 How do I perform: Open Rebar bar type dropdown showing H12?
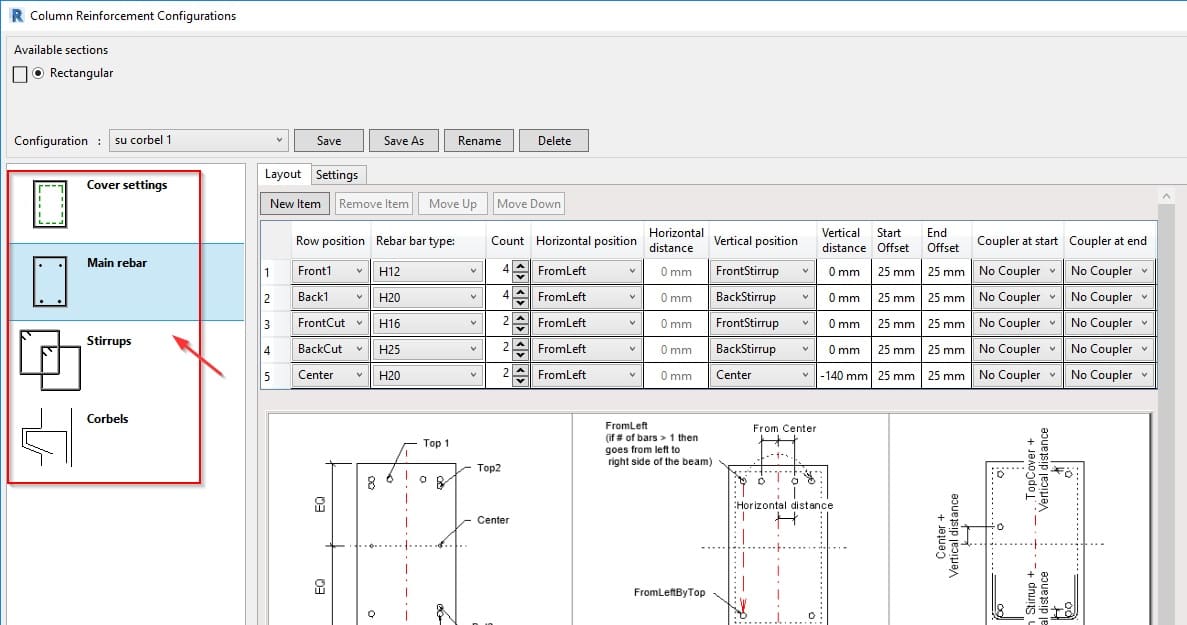pyautogui.click(x=428, y=271)
